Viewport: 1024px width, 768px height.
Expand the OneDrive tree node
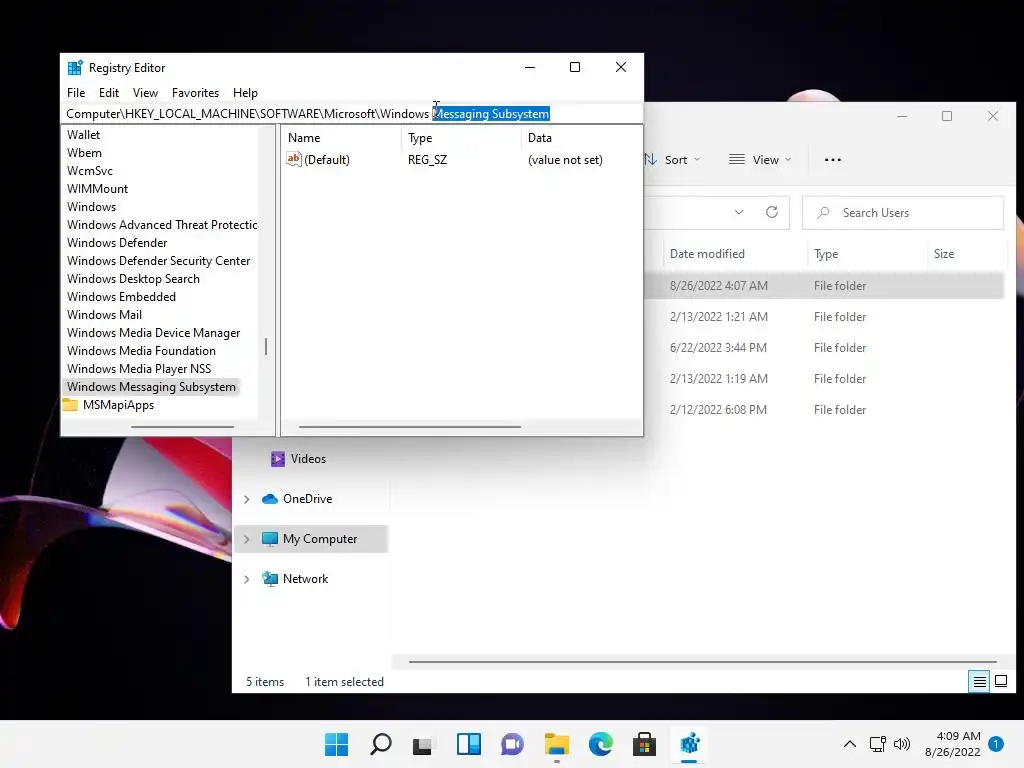246,500
